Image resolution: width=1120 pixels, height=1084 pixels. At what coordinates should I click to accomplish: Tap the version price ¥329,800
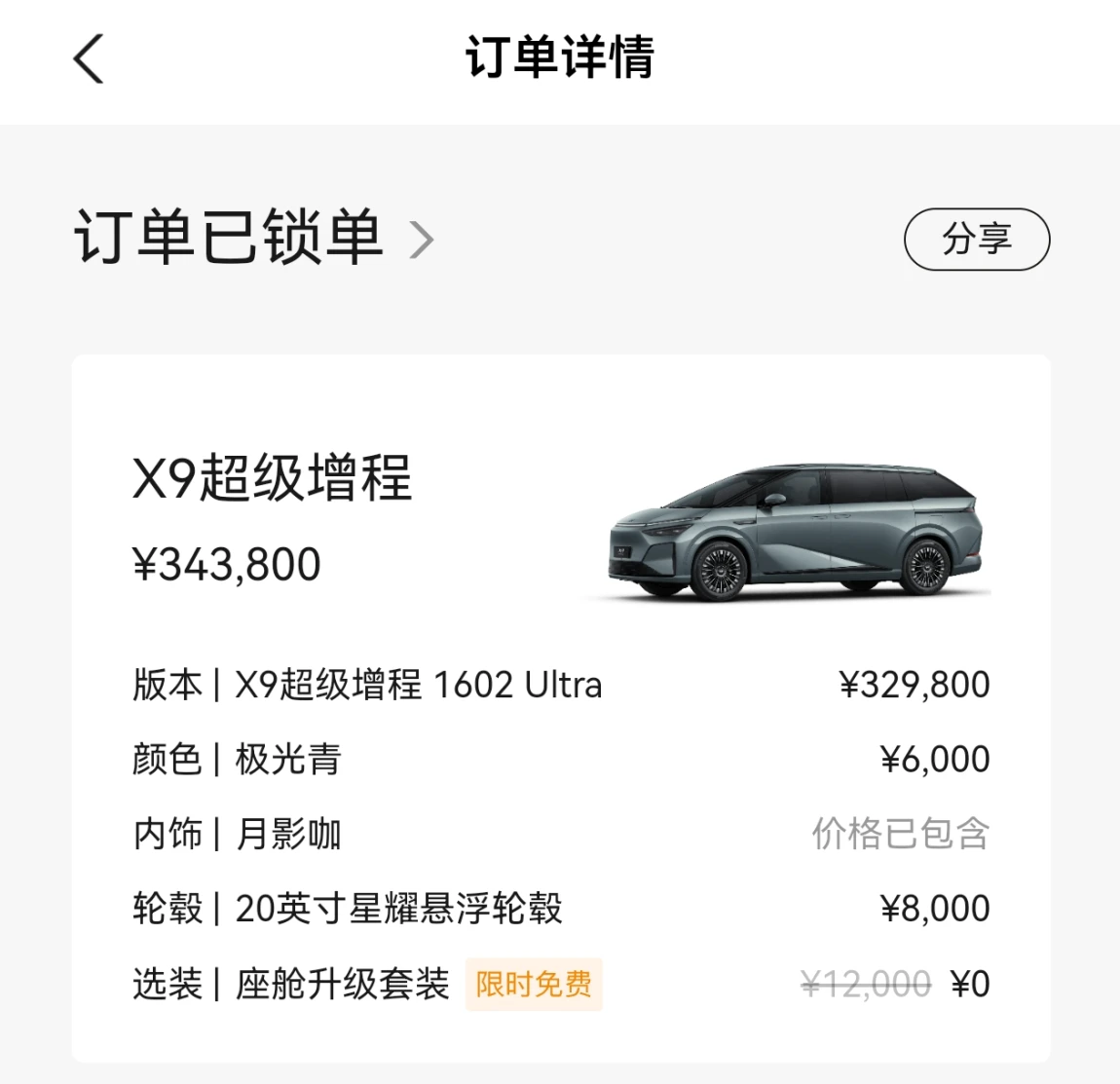click(915, 685)
